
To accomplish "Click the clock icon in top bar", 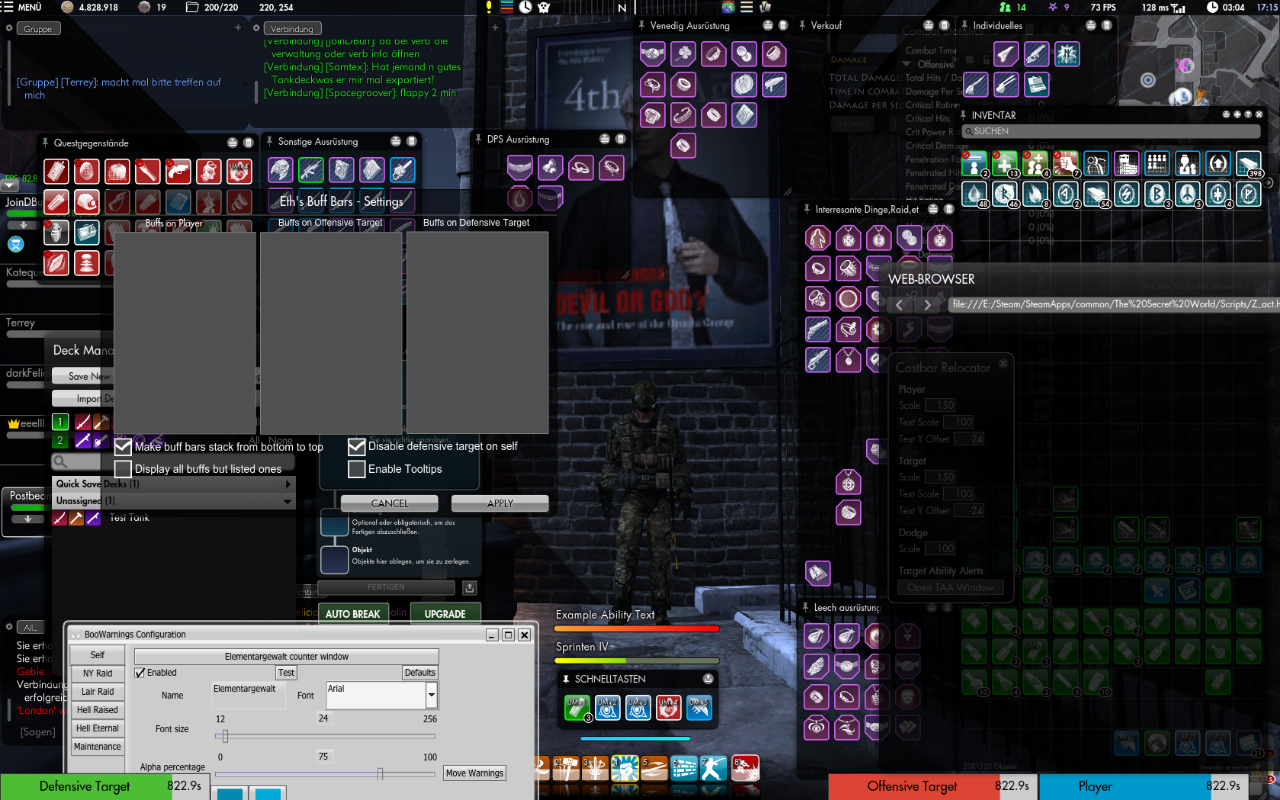I will point(1212,7).
